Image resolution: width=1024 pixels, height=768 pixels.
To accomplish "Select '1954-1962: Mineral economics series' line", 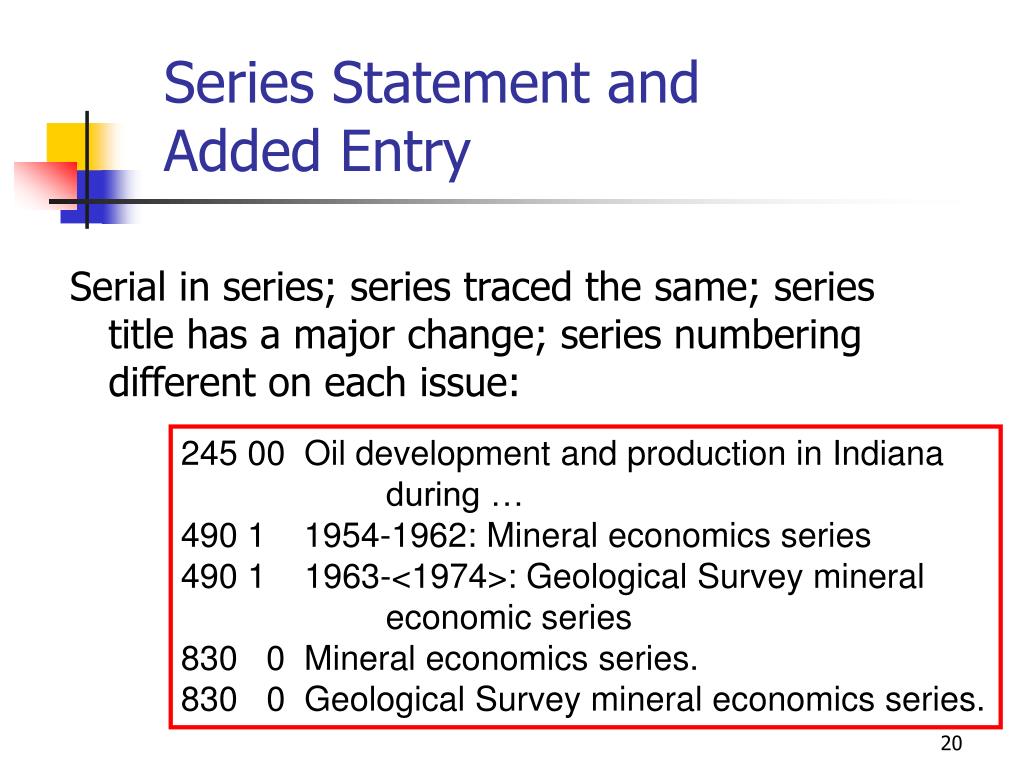I will [x=588, y=536].
